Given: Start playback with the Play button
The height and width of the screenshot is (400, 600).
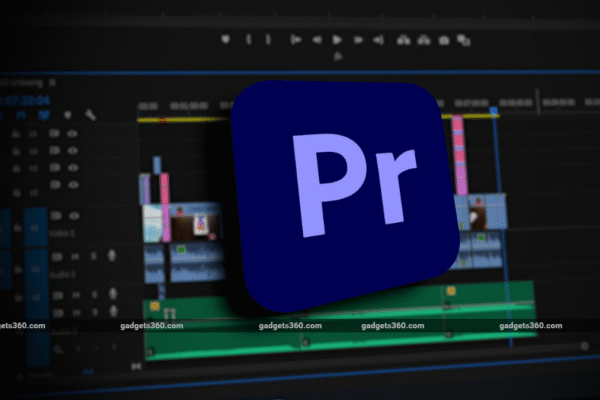Looking at the screenshot, I should [x=337, y=39].
